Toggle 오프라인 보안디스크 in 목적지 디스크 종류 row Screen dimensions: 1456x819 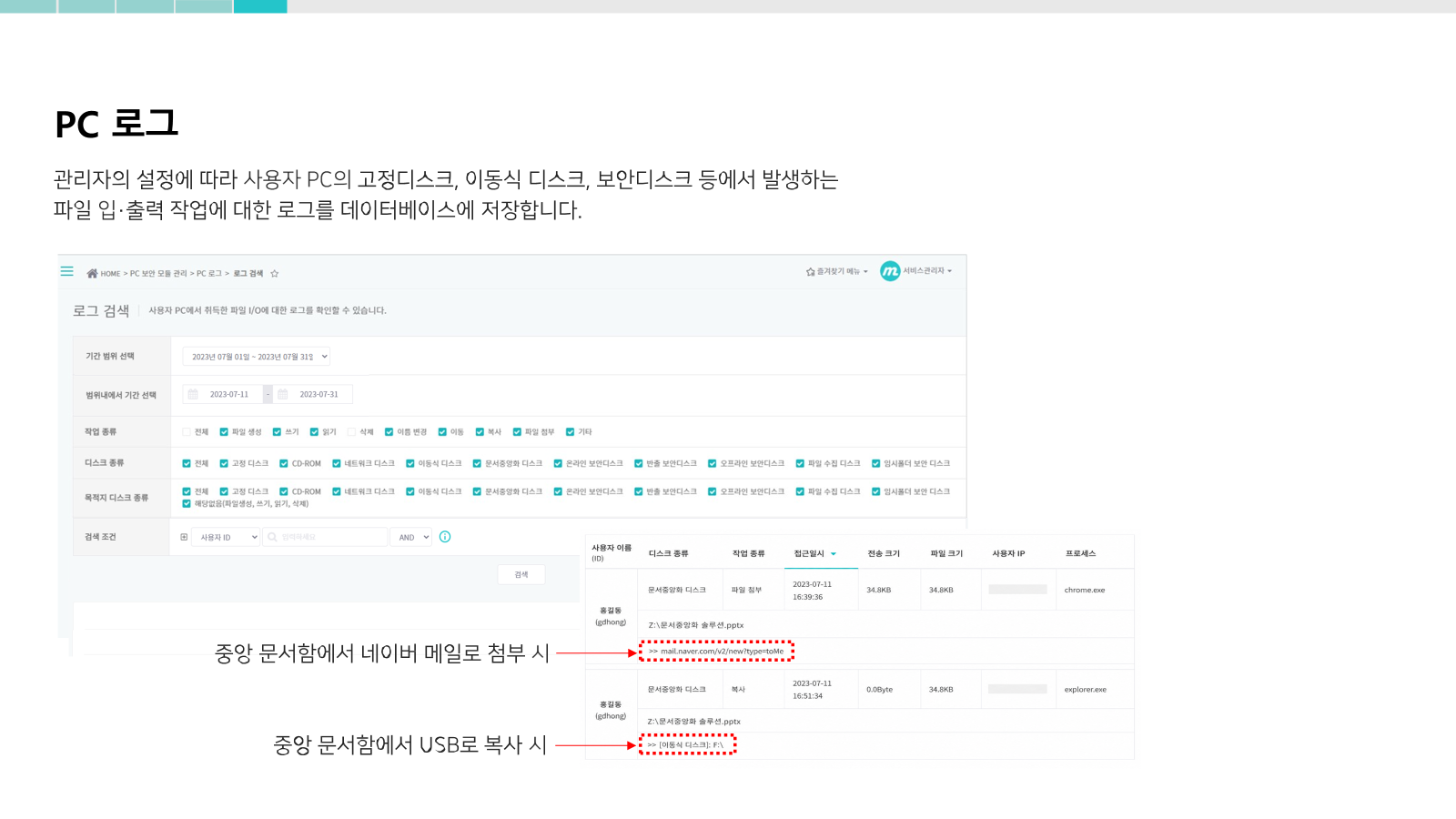tap(713, 491)
